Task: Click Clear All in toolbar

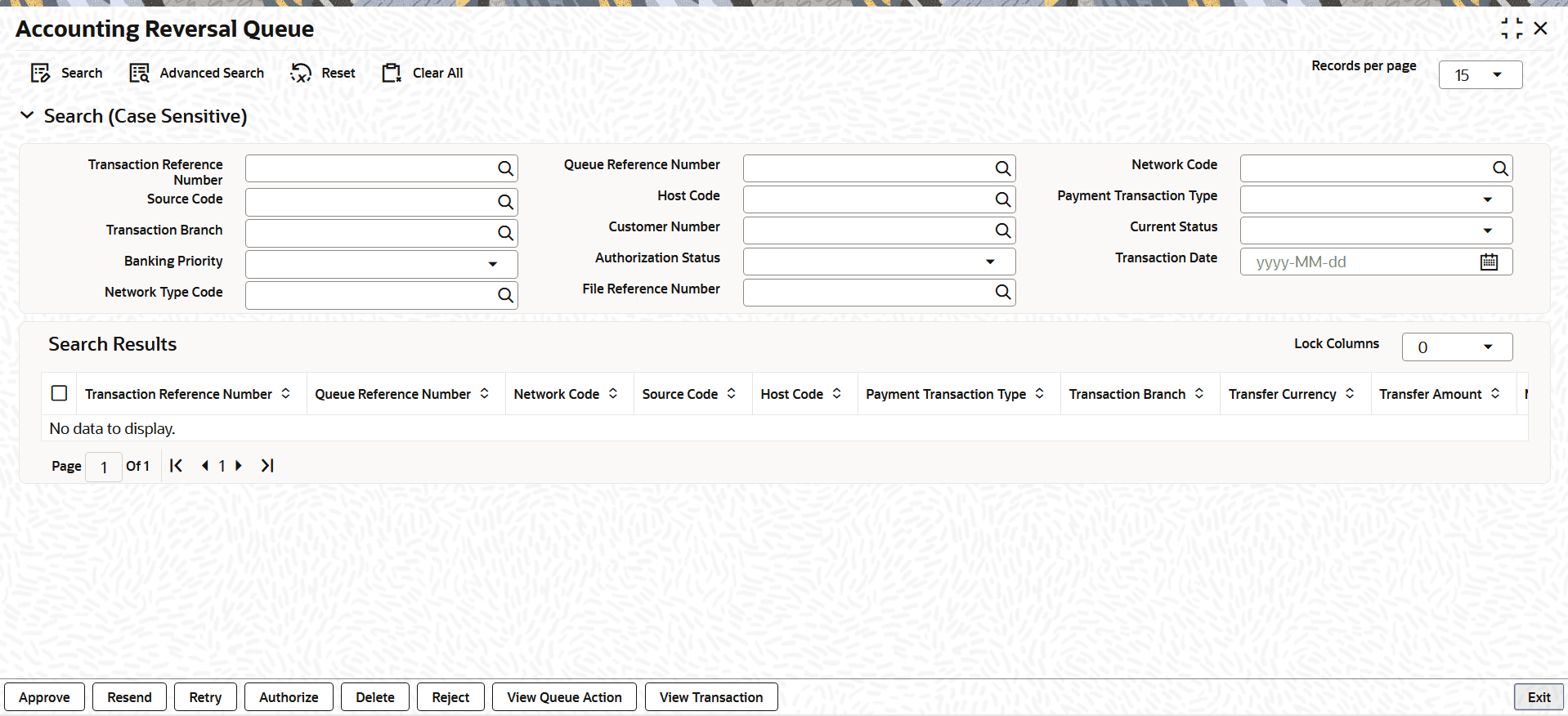Action: 422,74
